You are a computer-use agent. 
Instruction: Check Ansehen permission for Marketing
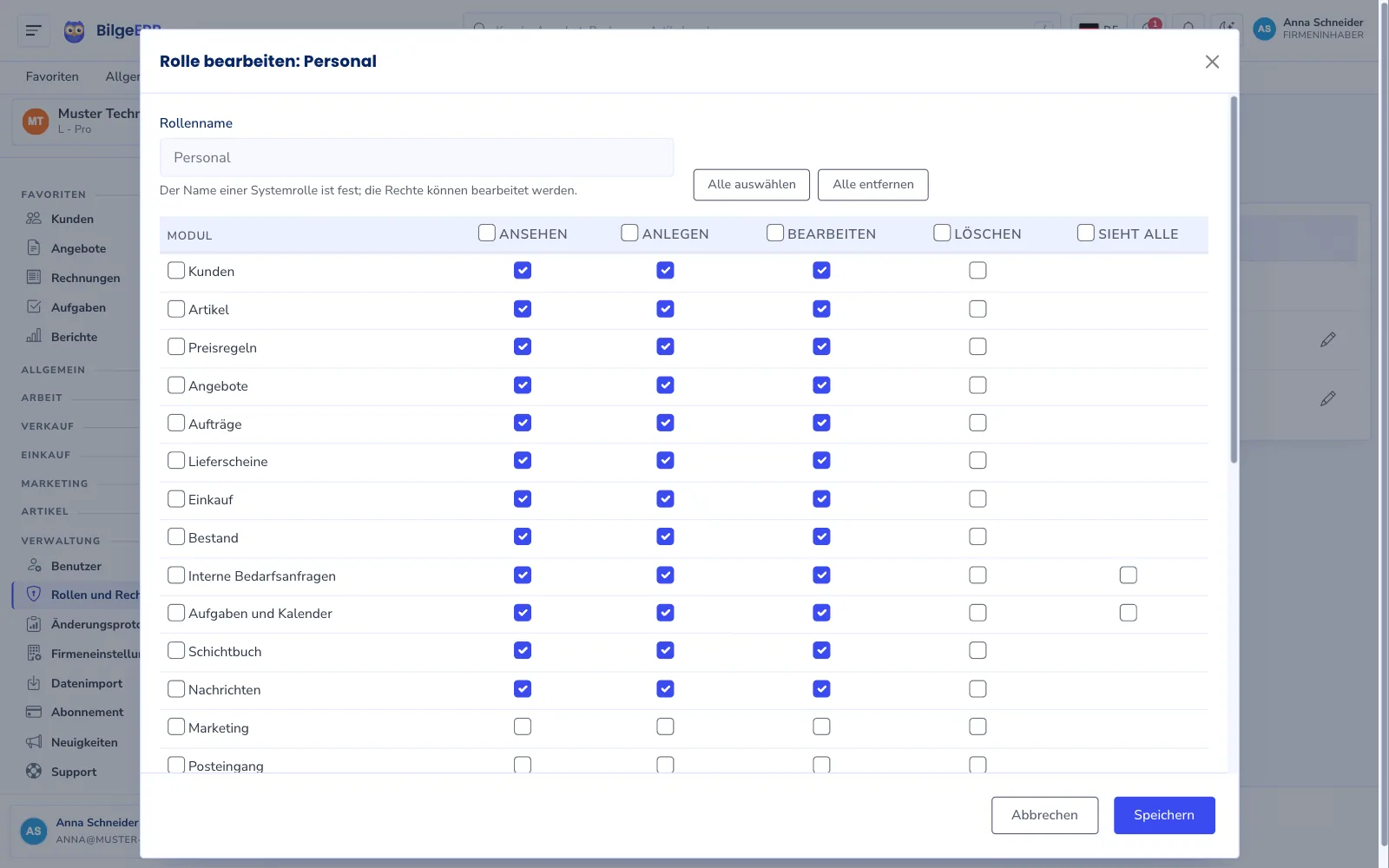tap(523, 727)
